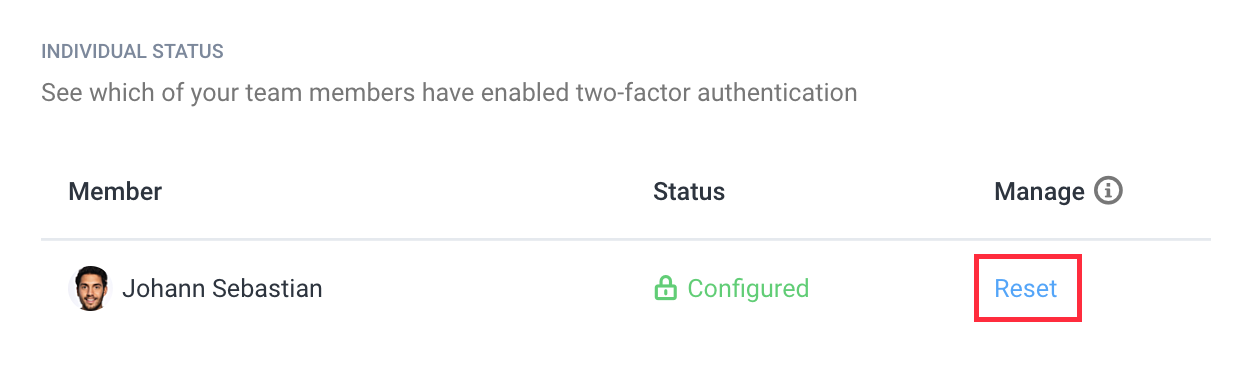View the member photo beside Johann Sebastian
This screenshot has width=1252, height=376.
click(x=91, y=289)
